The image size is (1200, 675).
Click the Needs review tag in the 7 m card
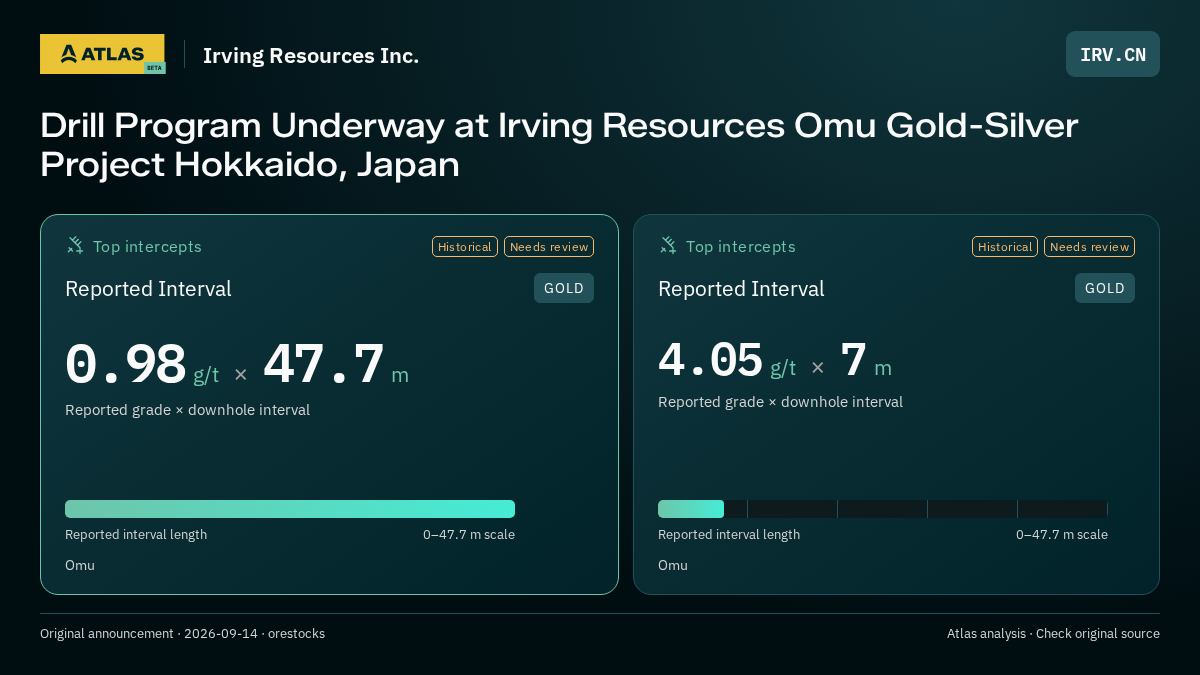point(1089,247)
